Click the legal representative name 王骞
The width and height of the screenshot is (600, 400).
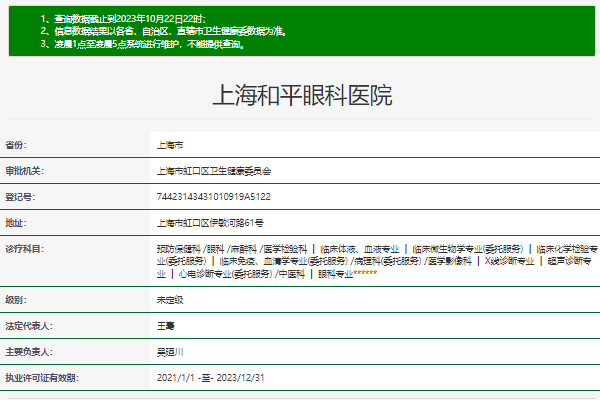click(x=166, y=326)
